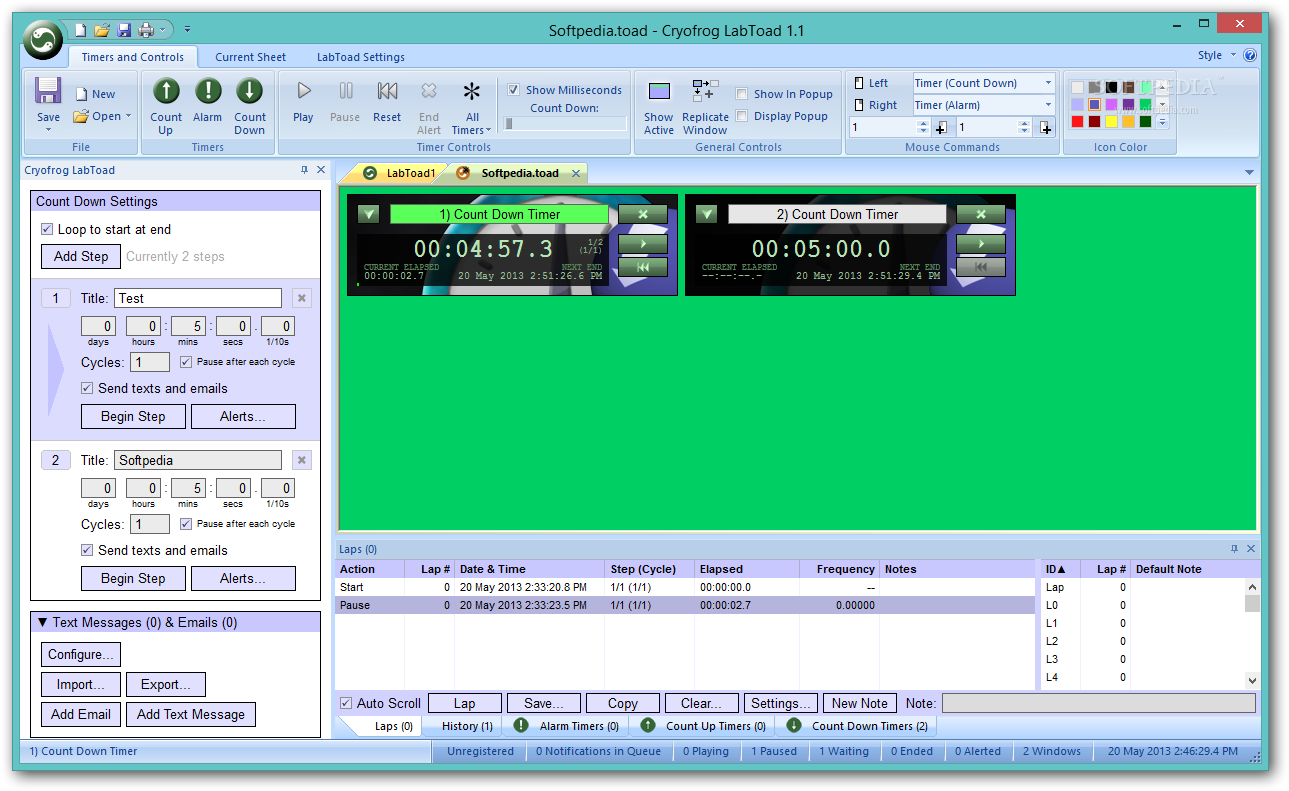Screen dimensions: 1289x791
Task: Click the new document icon in quick access toolbar
Action: (81, 30)
